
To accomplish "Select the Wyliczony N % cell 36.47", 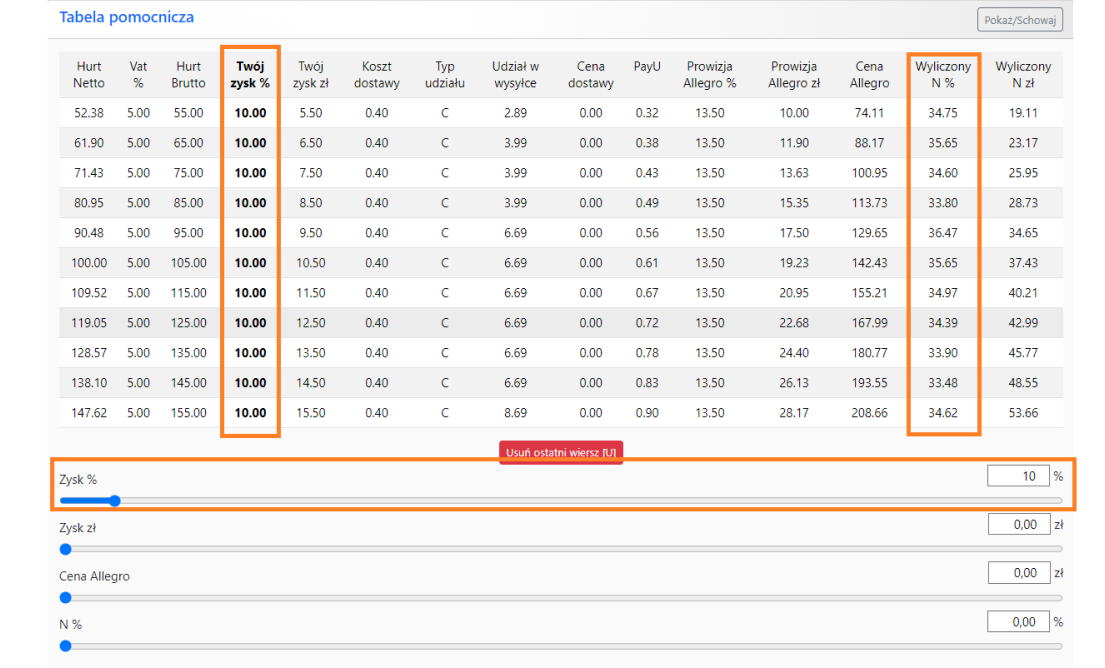I will (x=943, y=233).
